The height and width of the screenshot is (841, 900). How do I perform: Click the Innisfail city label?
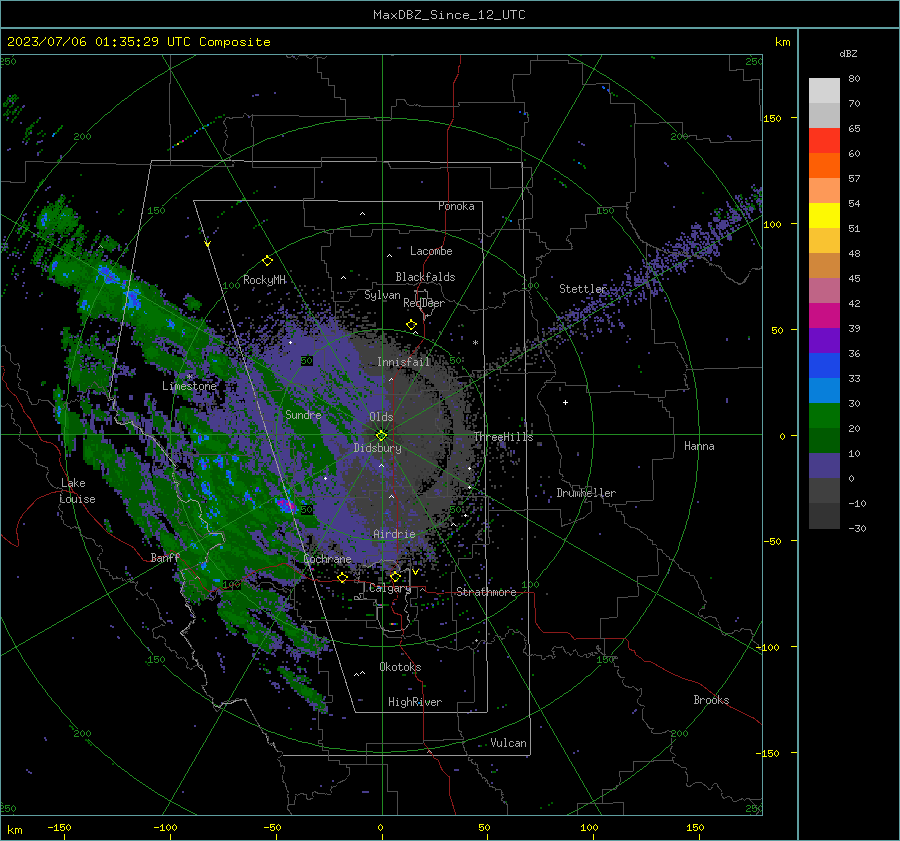403,362
